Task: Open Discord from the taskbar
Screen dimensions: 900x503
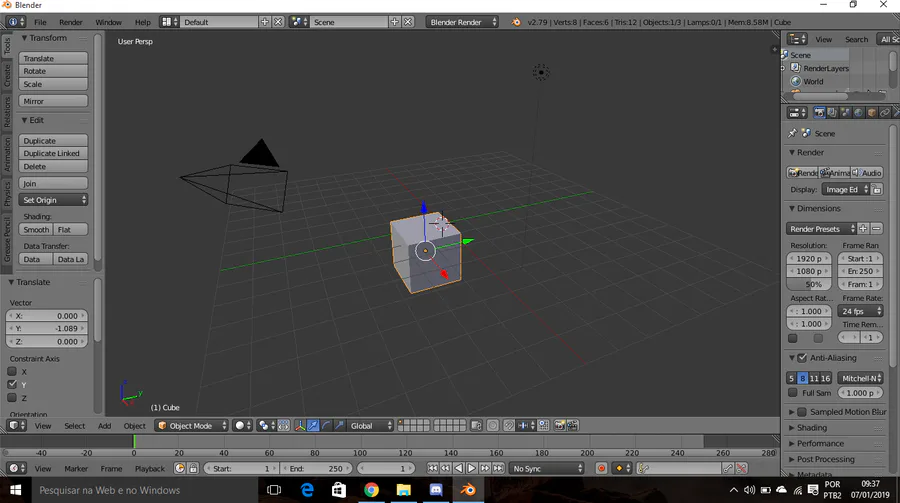Action: tap(436, 490)
